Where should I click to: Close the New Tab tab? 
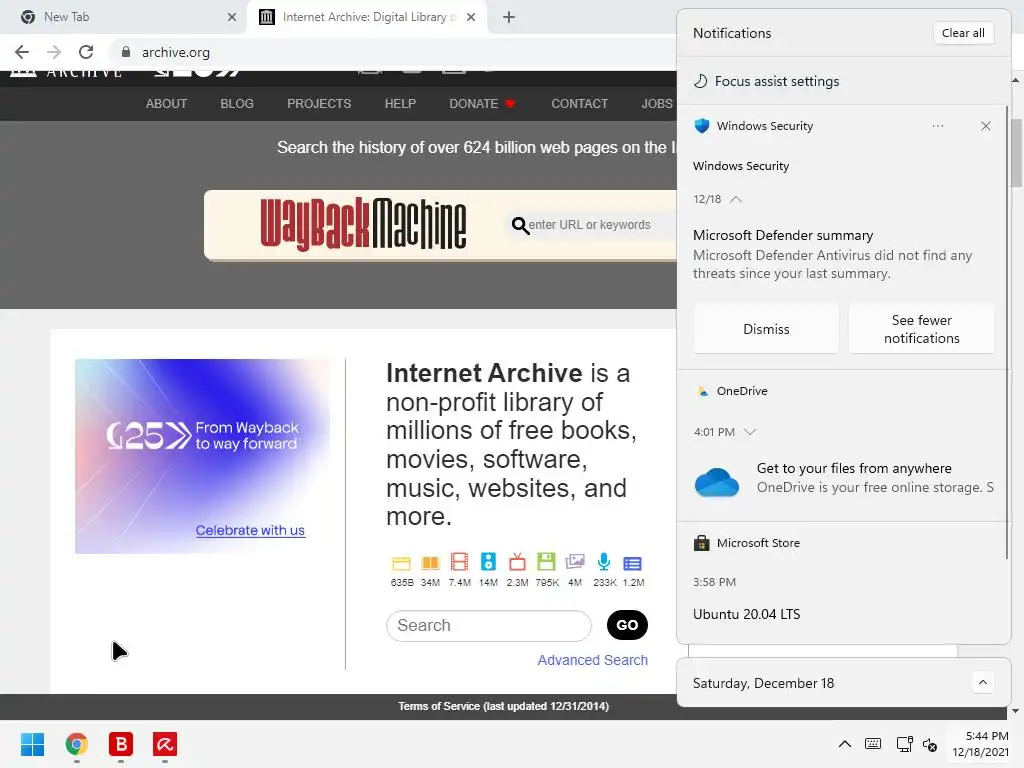pos(232,17)
